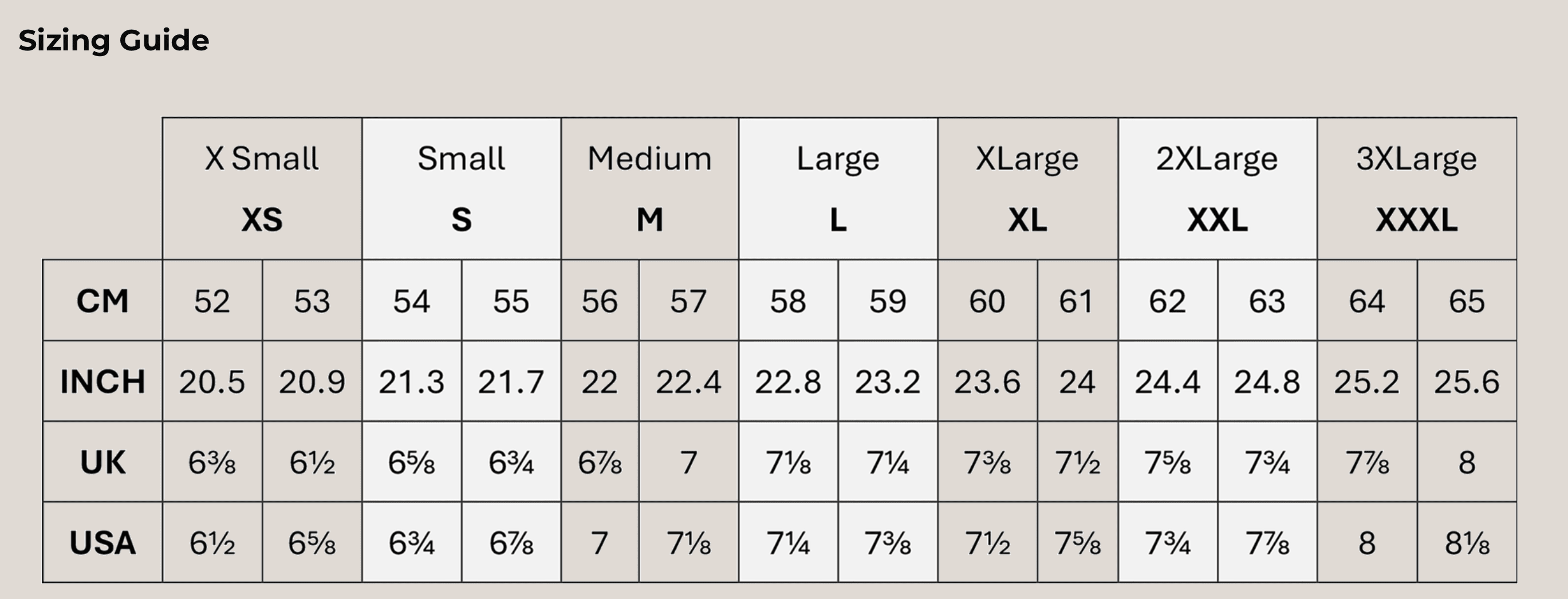Click the 2XLarge XXL column header
The width and height of the screenshot is (1568, 599).
[1218, 188]
